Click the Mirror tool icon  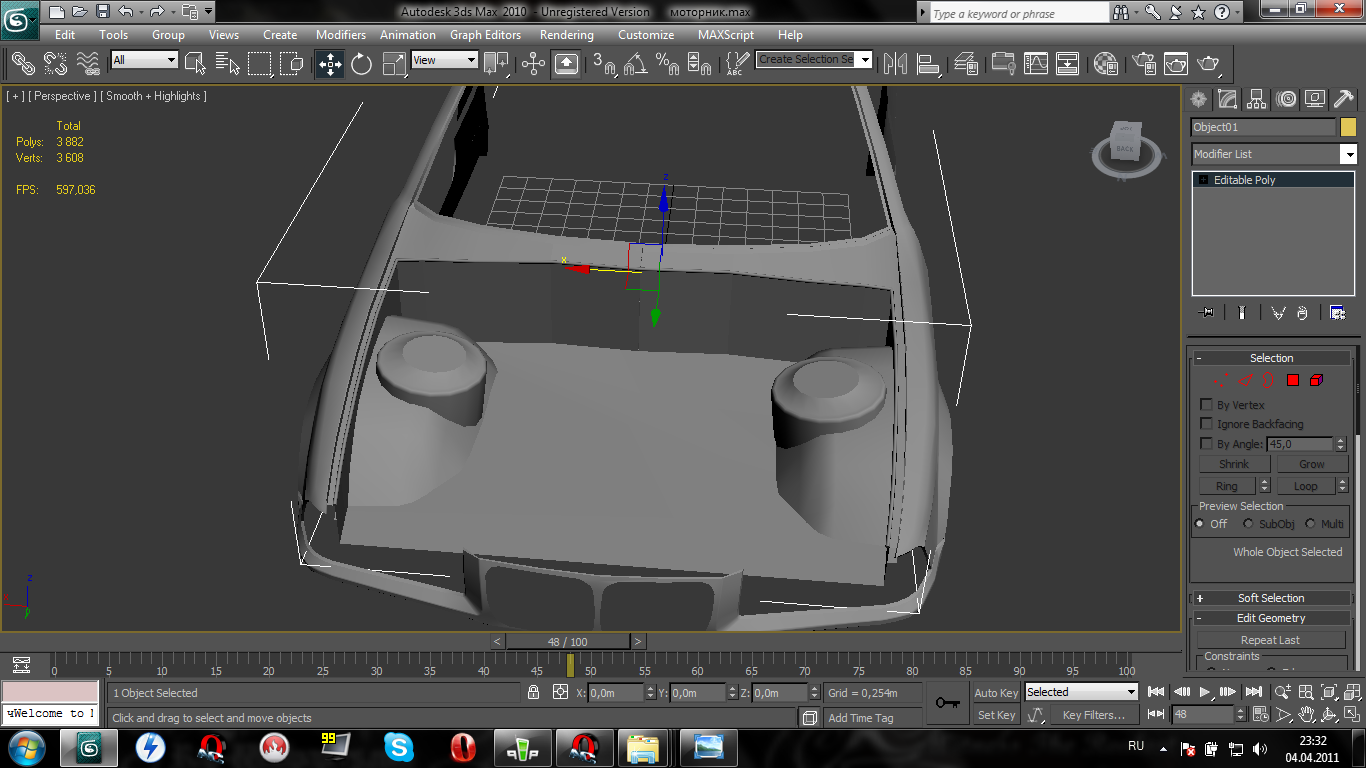(x=895, y=64)
